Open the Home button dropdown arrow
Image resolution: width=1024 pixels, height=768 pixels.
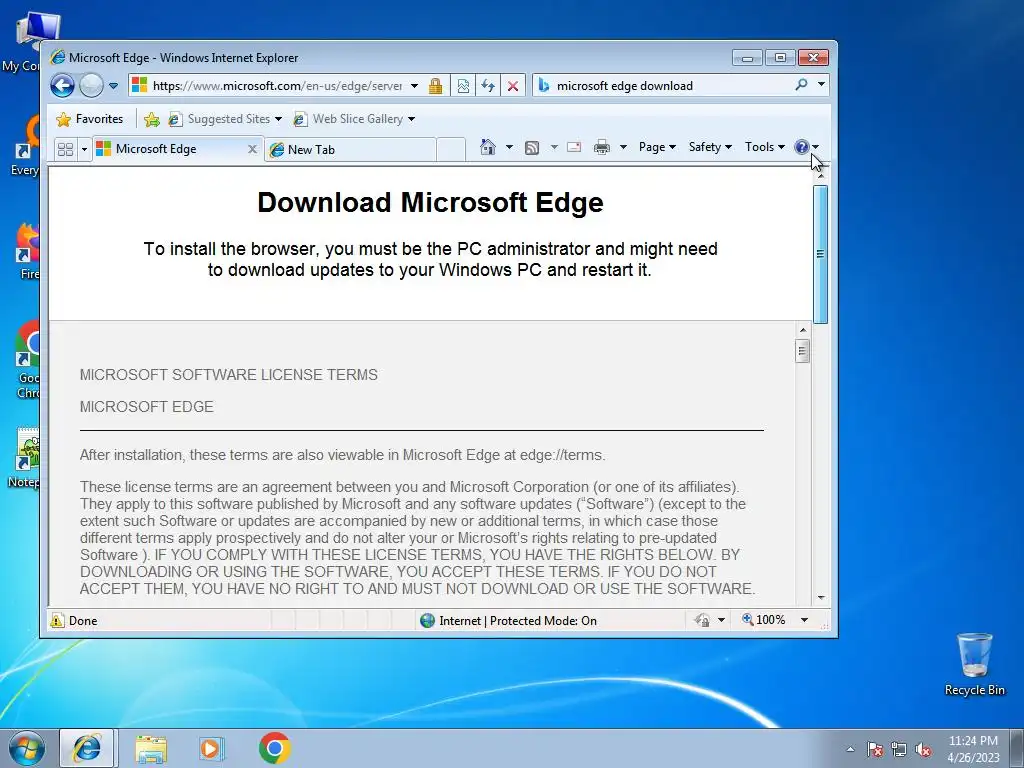point(509,147)
